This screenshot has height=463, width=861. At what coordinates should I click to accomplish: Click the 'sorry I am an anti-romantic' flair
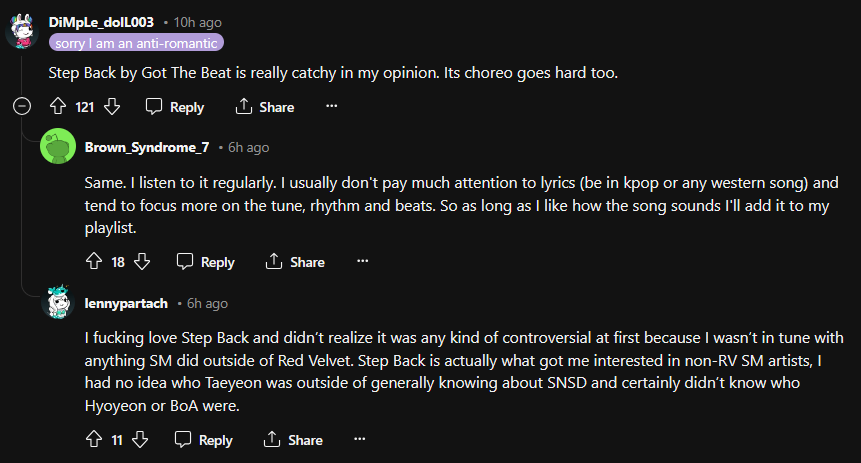coord(135,43)
